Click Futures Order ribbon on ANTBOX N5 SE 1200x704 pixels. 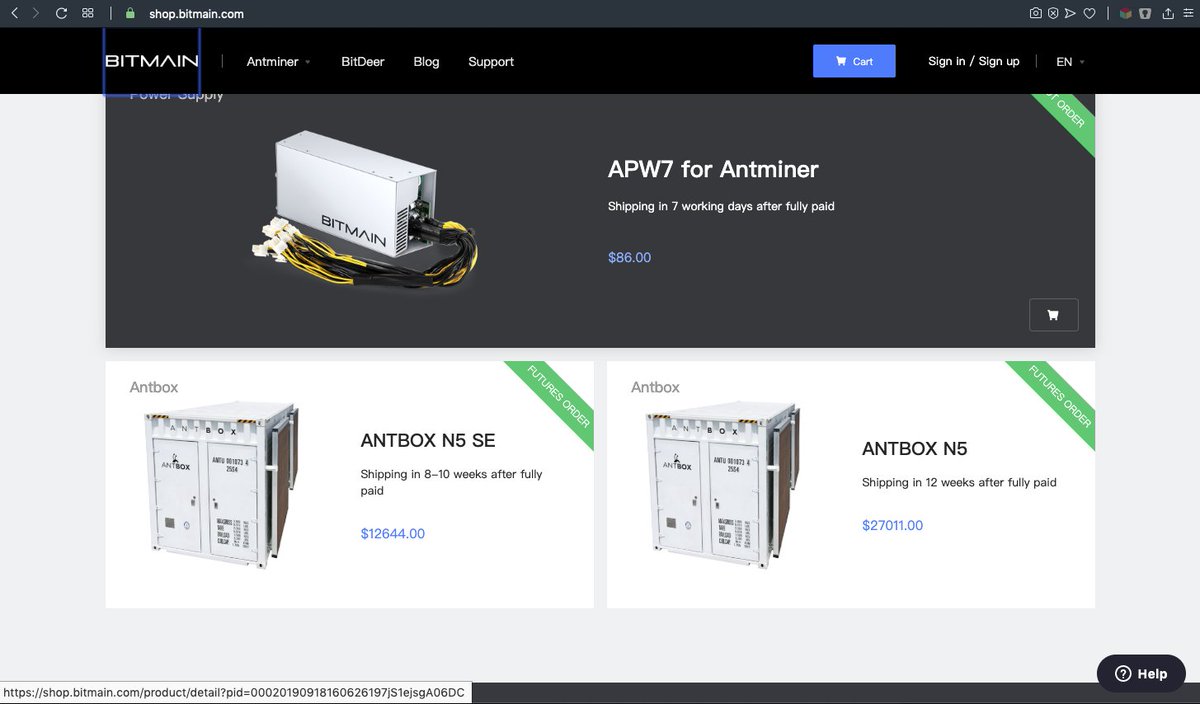[x=560, y=396]
